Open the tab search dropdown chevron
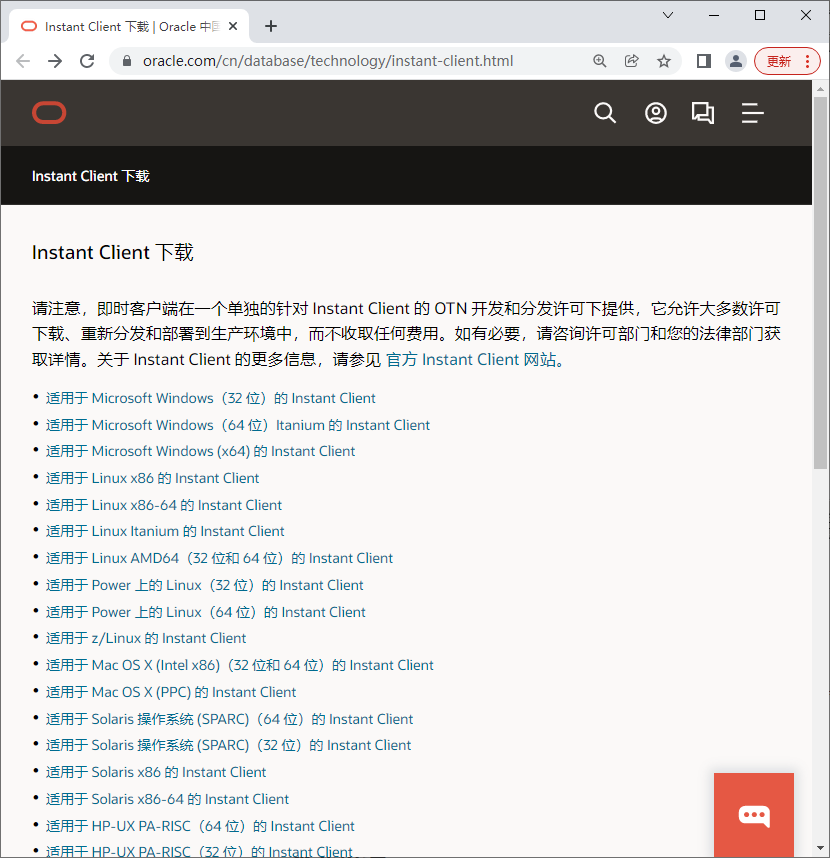This screenshot has width=830, height=858. [668, 15]
